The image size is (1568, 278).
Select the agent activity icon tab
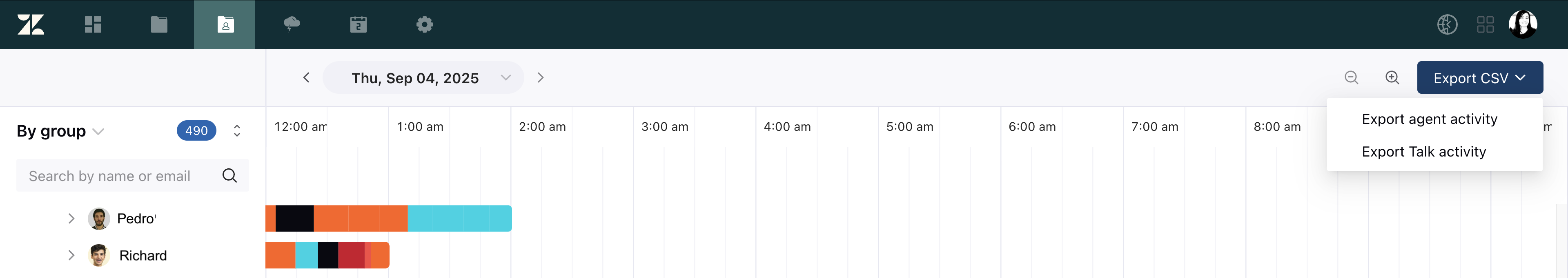tap(225, 24)
